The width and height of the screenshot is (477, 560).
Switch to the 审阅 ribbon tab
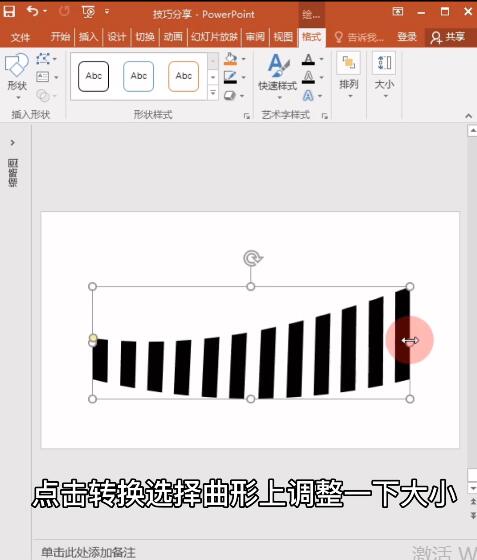click(x=255, y=37)
